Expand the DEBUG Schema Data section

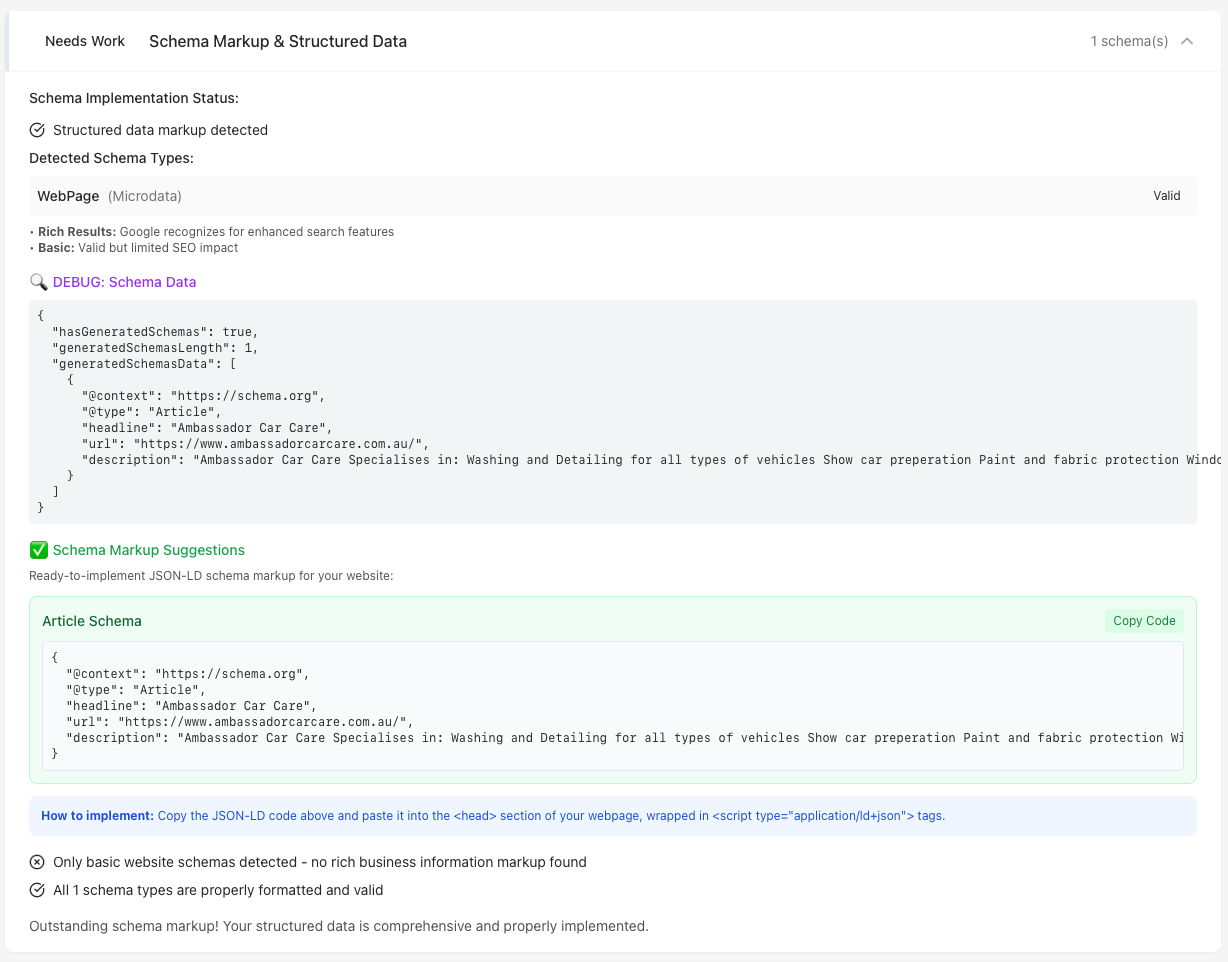(124, 282)
